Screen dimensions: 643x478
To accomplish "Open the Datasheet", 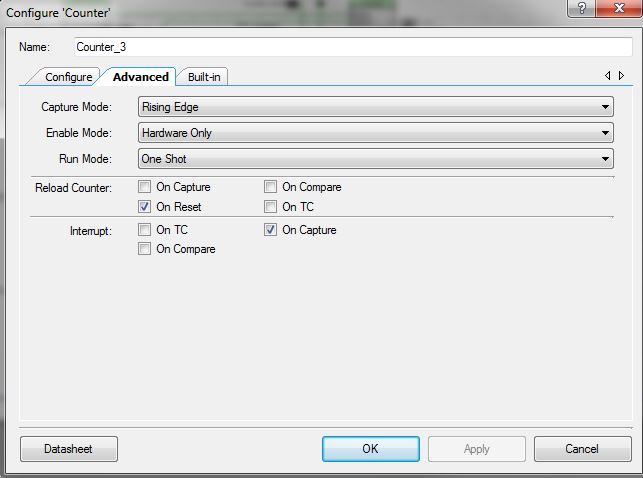I will (x=69, y=449).
